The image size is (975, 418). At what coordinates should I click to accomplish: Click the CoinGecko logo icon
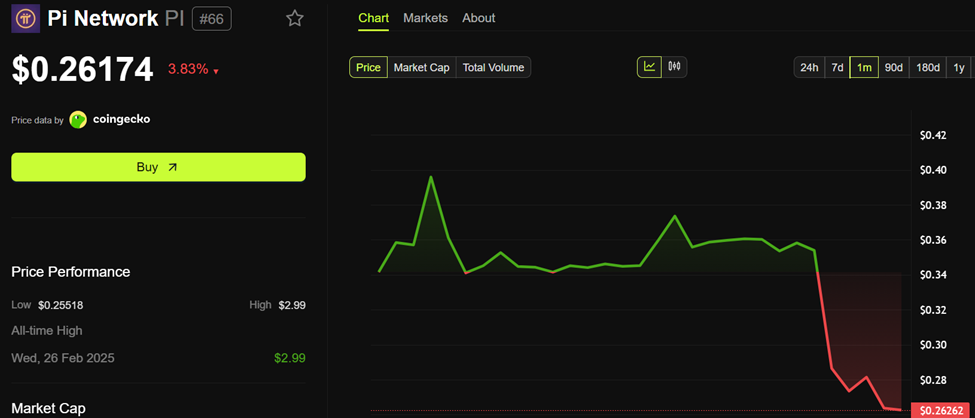tap(78, 119)
